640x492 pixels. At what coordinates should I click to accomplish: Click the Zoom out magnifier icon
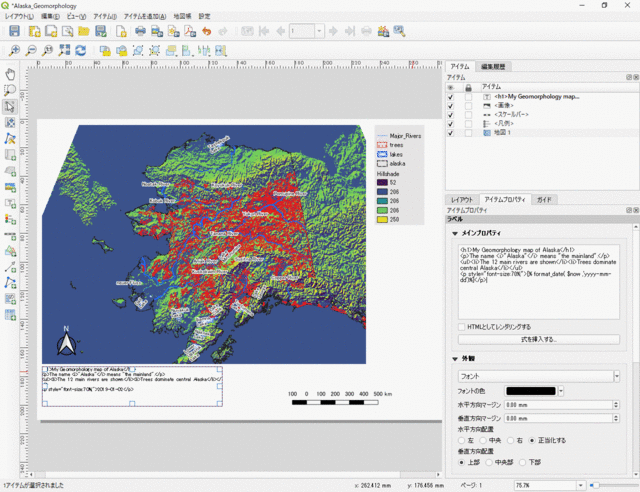[31, 50]
